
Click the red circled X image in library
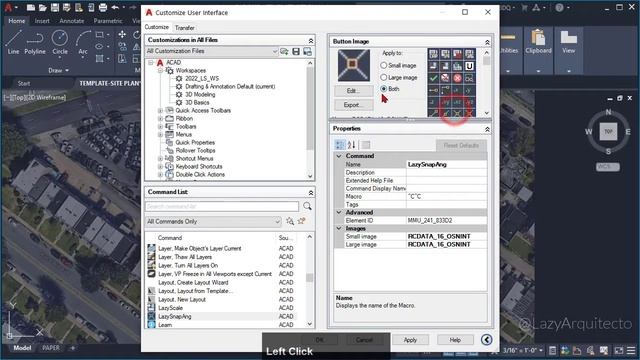[458, 78]
